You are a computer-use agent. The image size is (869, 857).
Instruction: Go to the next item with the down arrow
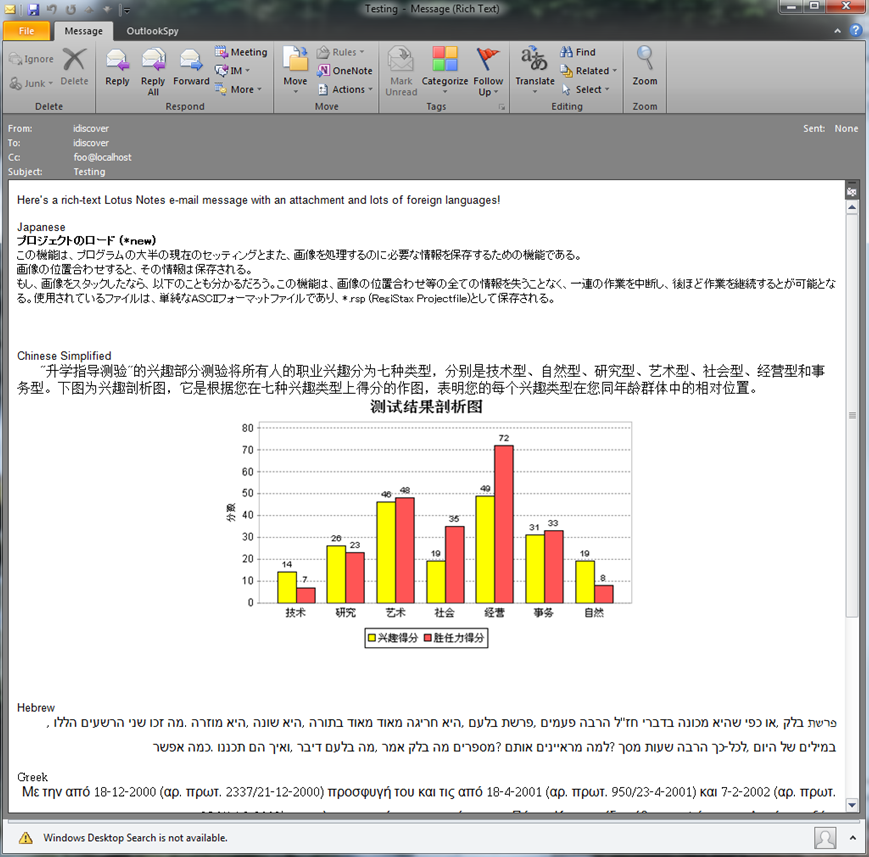pos(106,9)
